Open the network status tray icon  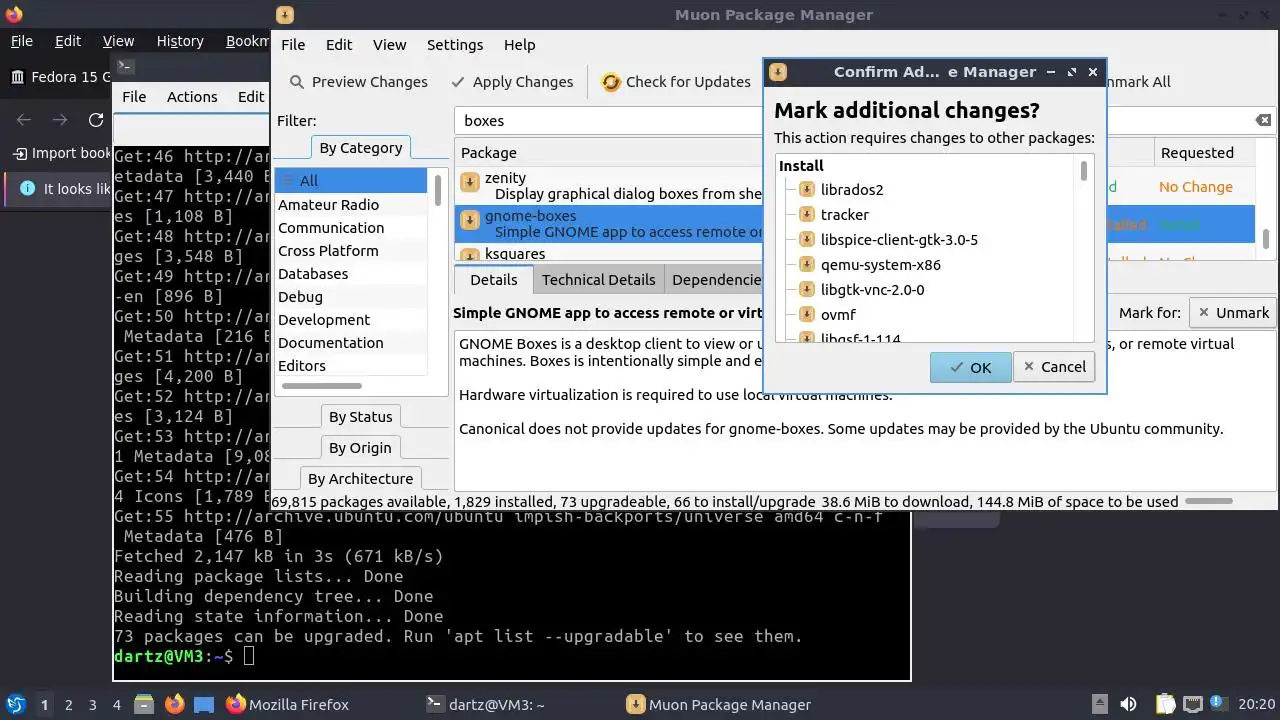point(1193,704)
